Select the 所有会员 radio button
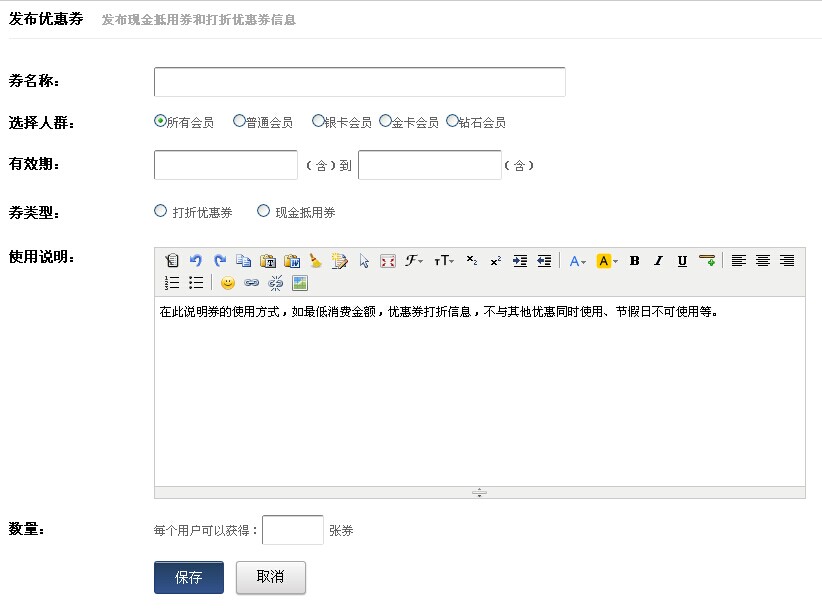 (160, 121)
